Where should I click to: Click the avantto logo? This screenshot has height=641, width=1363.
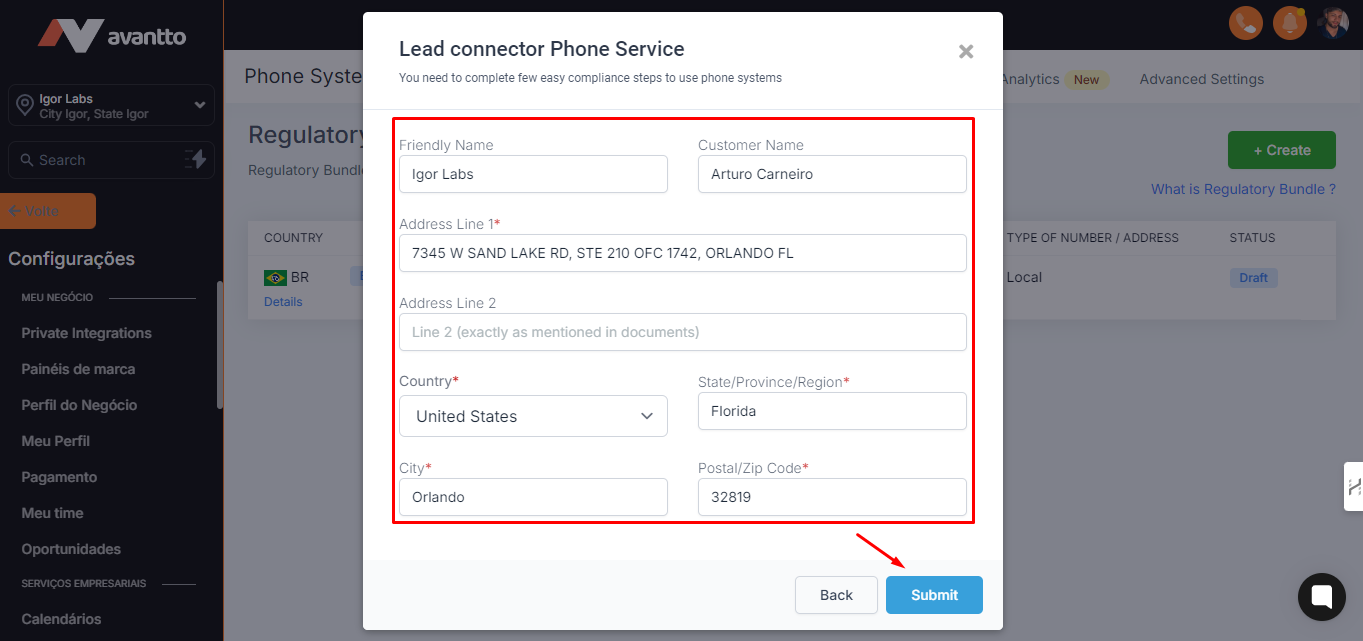coord(112,36)
